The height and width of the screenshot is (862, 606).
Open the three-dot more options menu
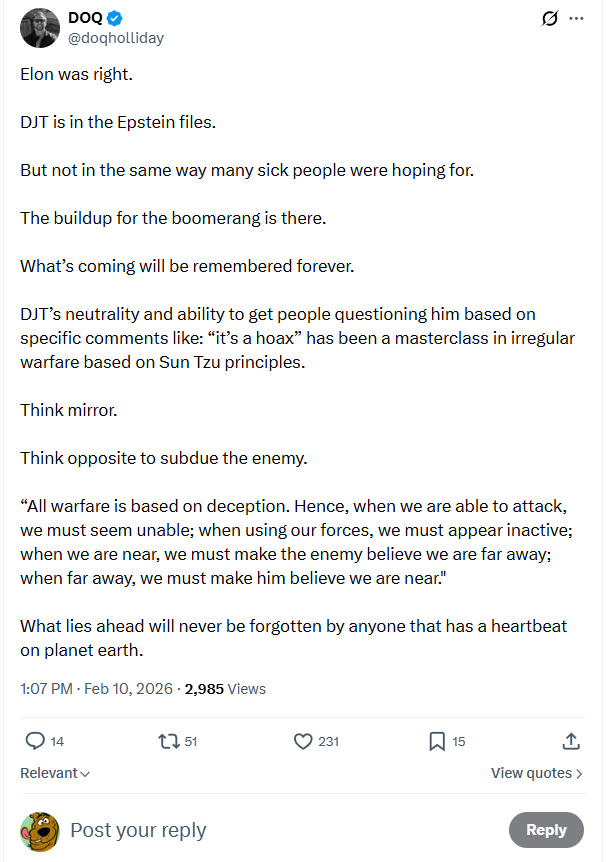tap(576, 19)
